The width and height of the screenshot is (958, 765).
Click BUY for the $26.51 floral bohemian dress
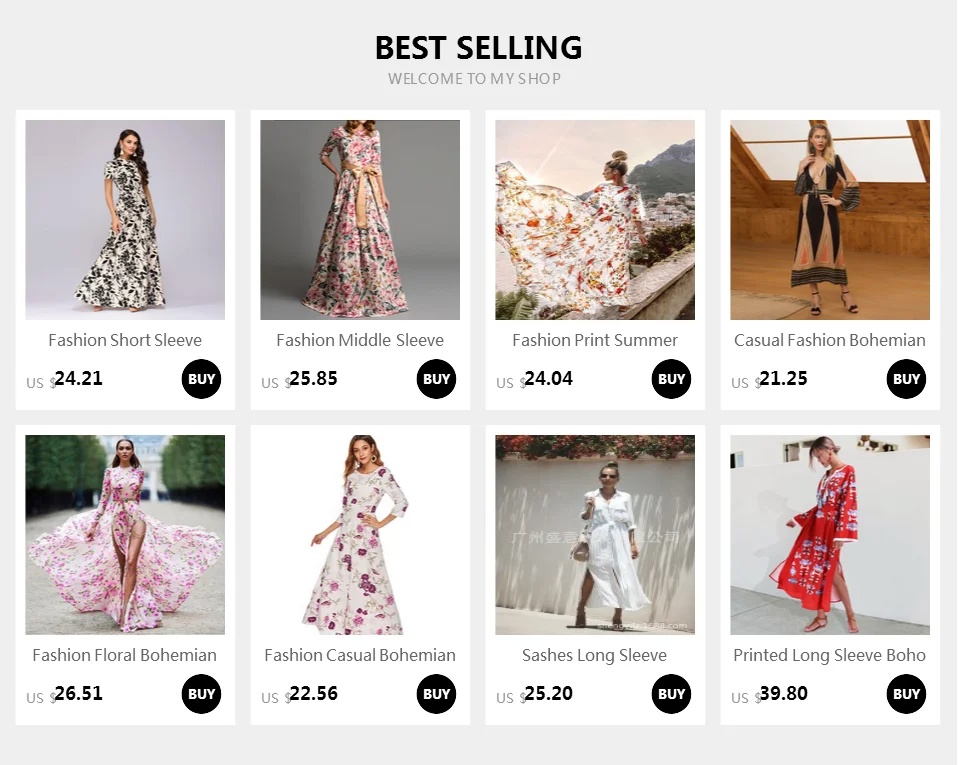201,694
